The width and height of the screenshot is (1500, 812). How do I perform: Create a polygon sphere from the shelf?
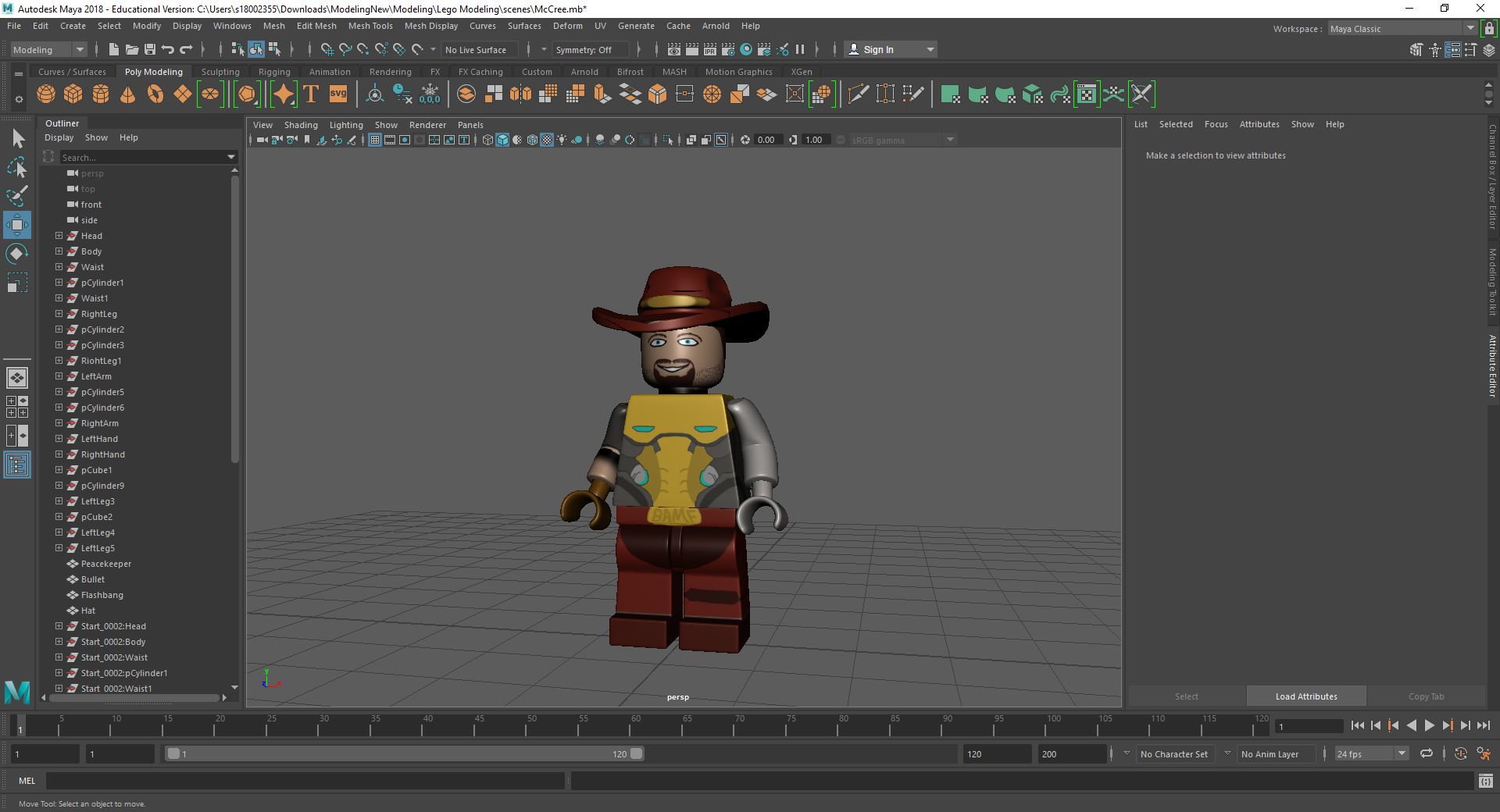pos(46,94)
